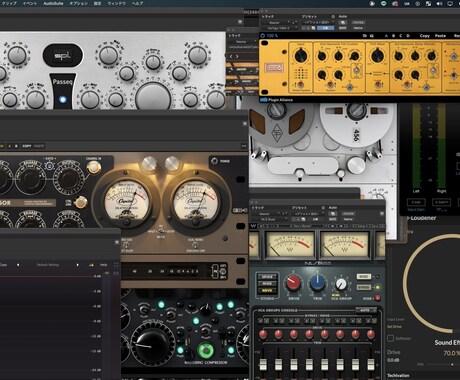
Task: Click the green illuminated button on Mastering Compressor
Action: [205, 351]
